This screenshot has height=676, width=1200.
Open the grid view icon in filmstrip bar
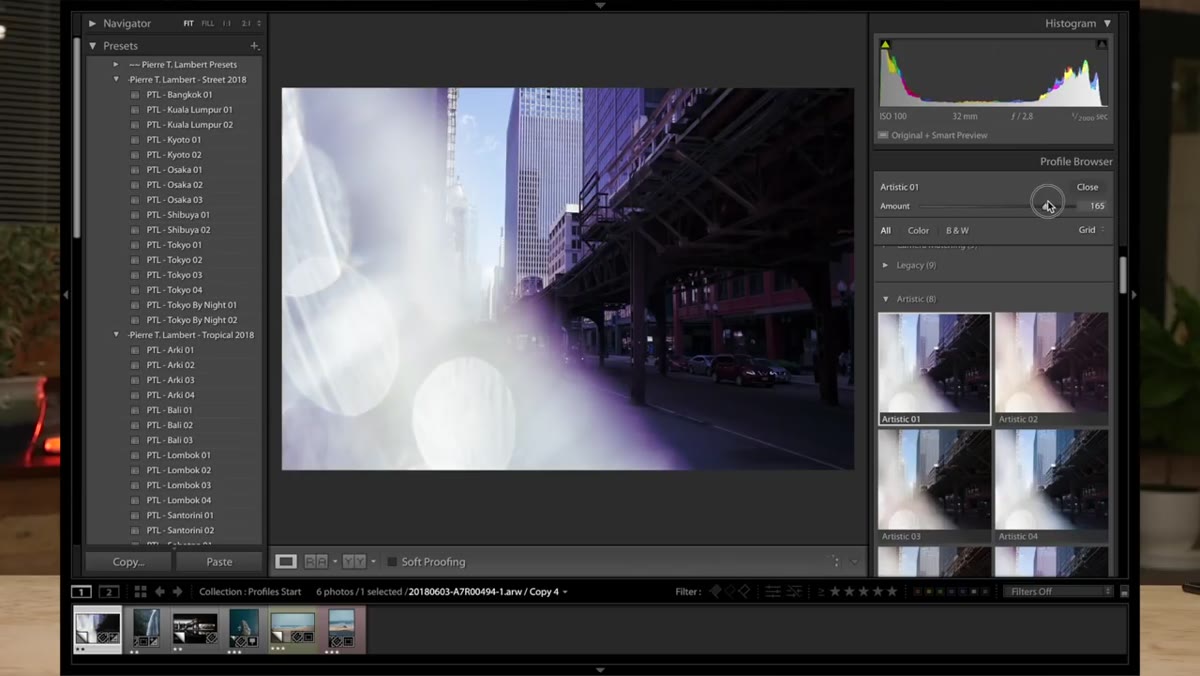pos(140,592)
